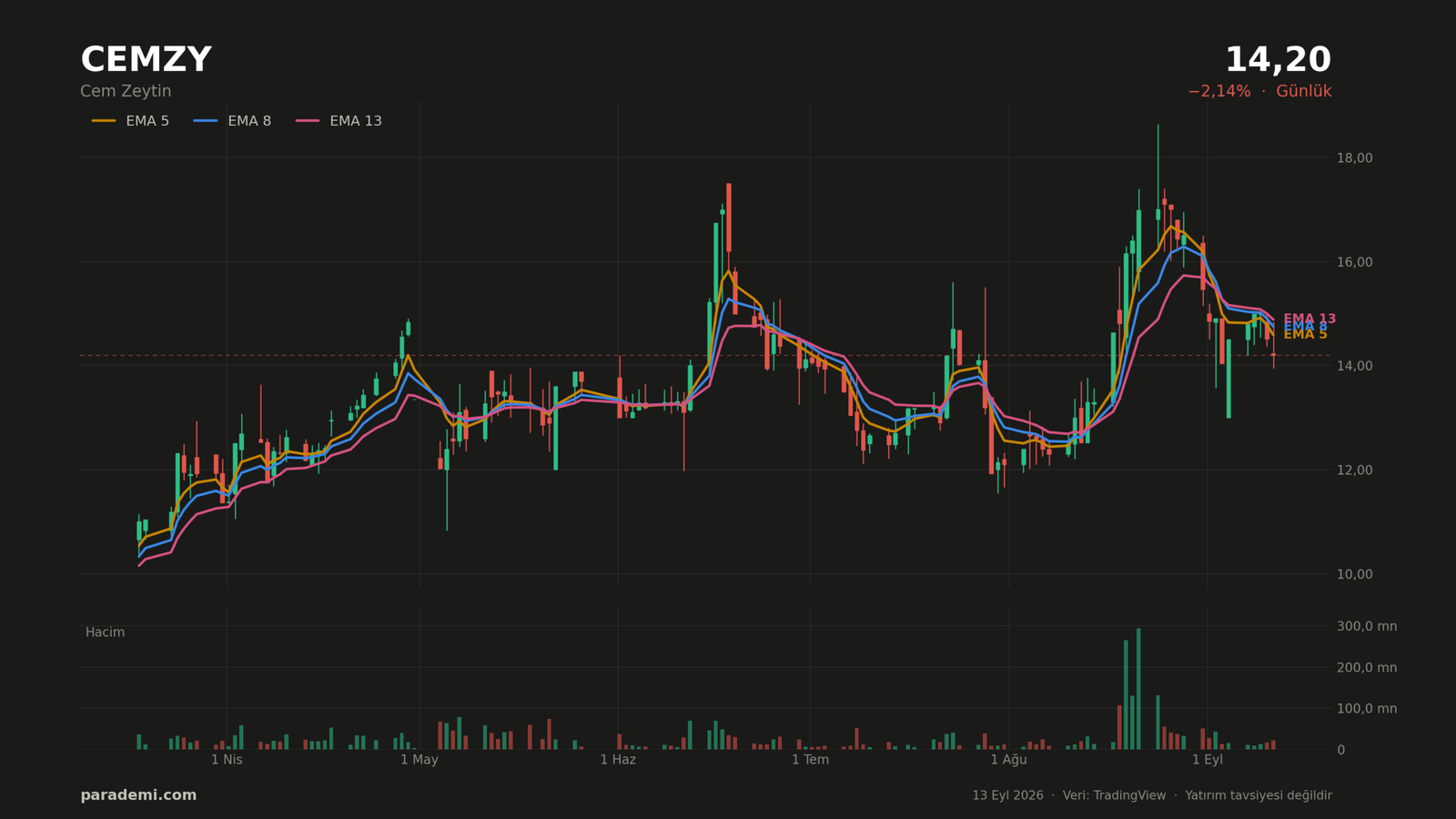Click the 1 Eyl date label
The height and width of the screenshot is (819, 1456).
[1208, 760]
